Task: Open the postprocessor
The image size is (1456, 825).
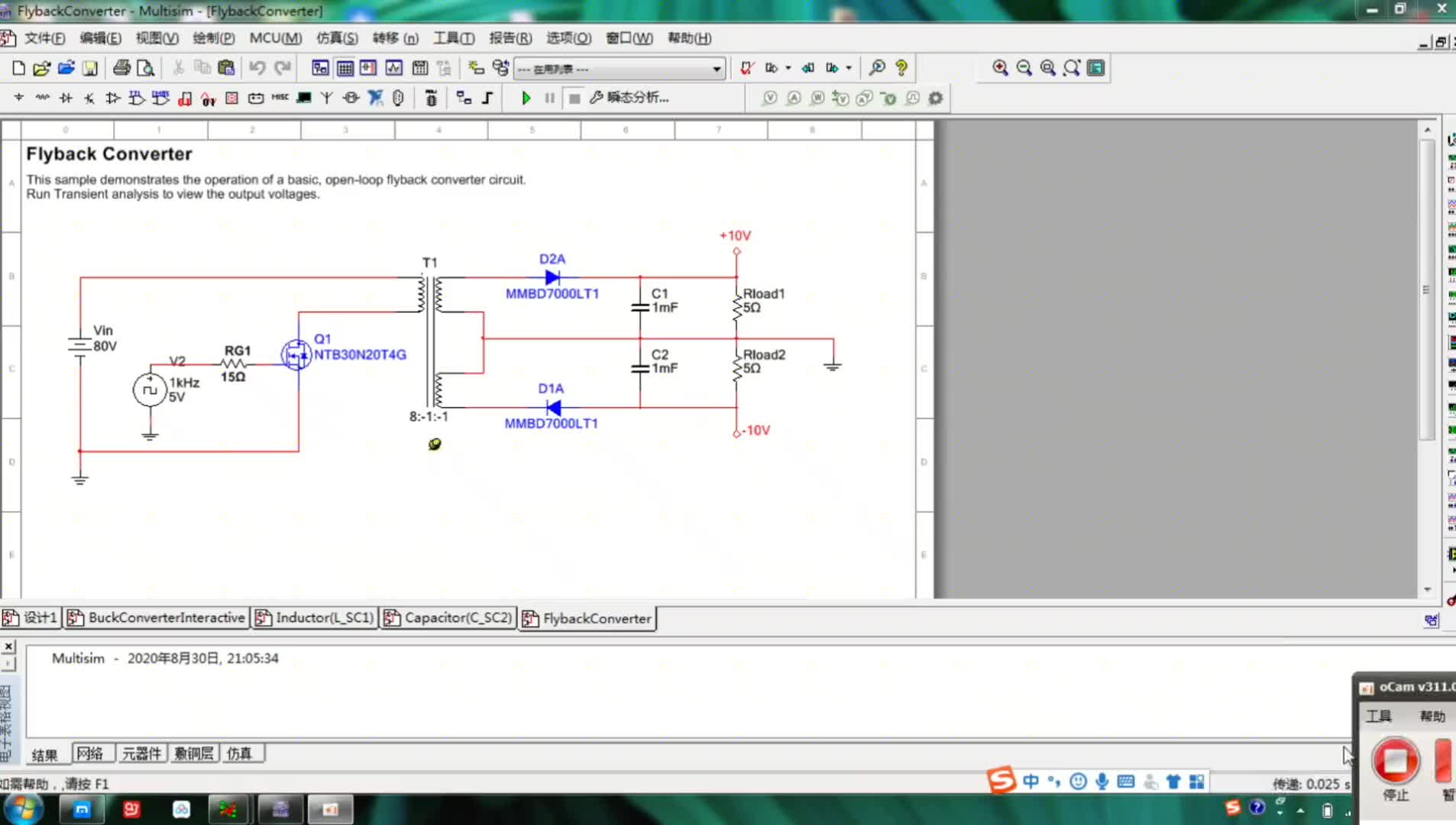Action: point(419,68)
